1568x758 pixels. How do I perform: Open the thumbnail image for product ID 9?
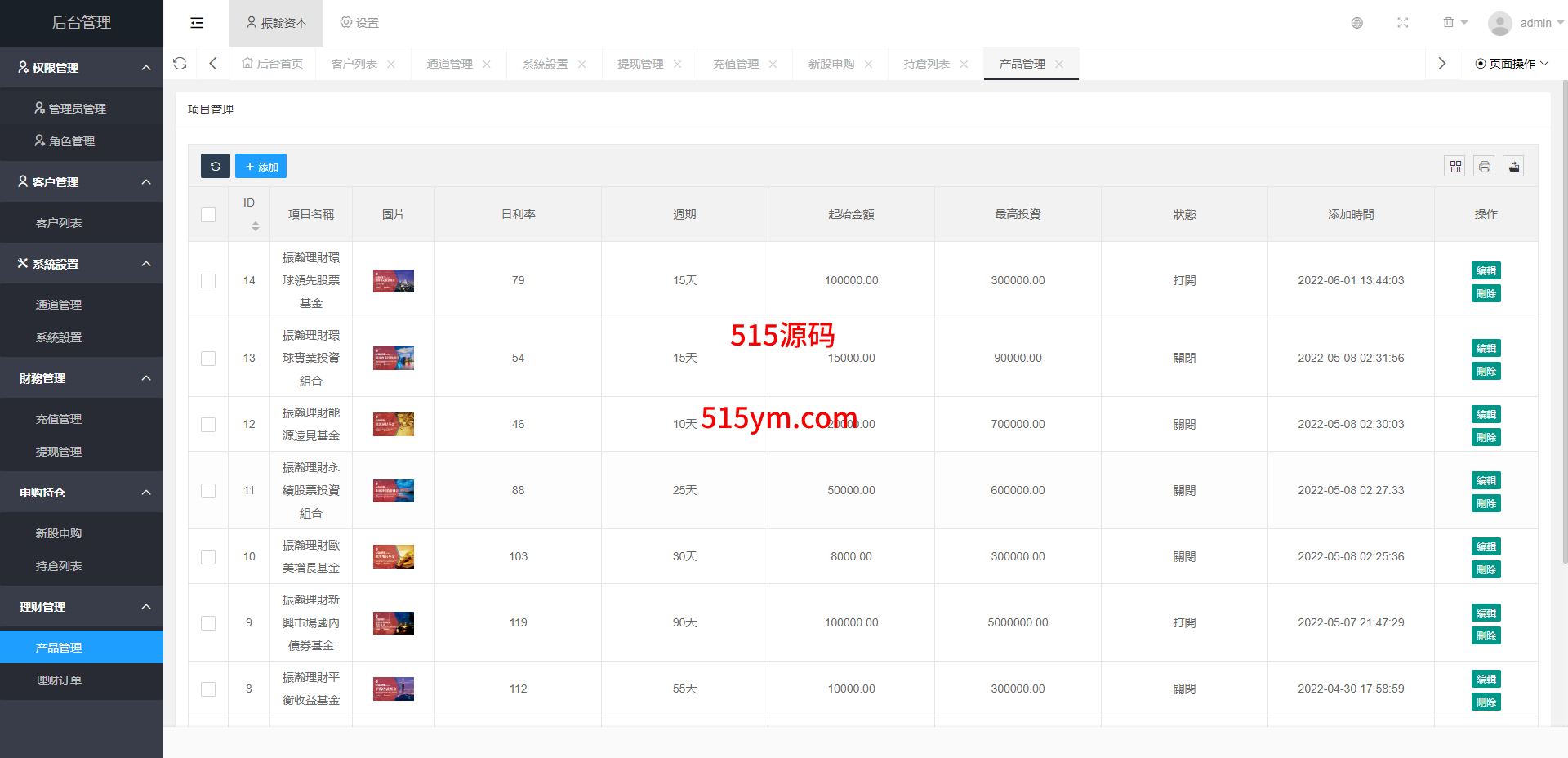pos(394,623)
